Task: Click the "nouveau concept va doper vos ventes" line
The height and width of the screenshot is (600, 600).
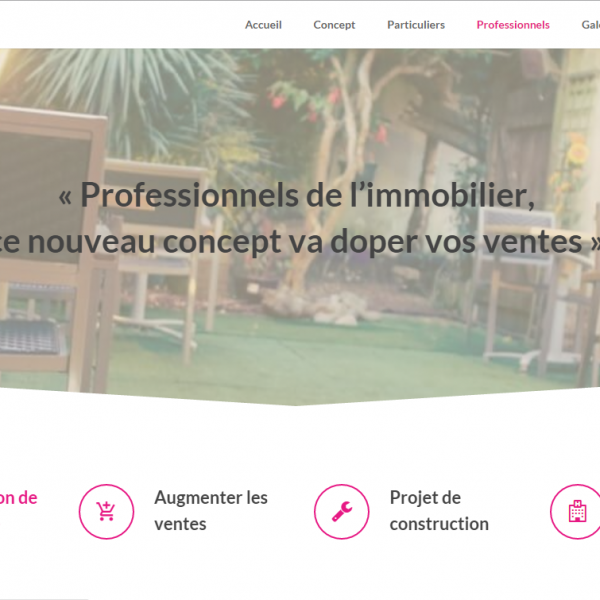Action: (305, 242)
